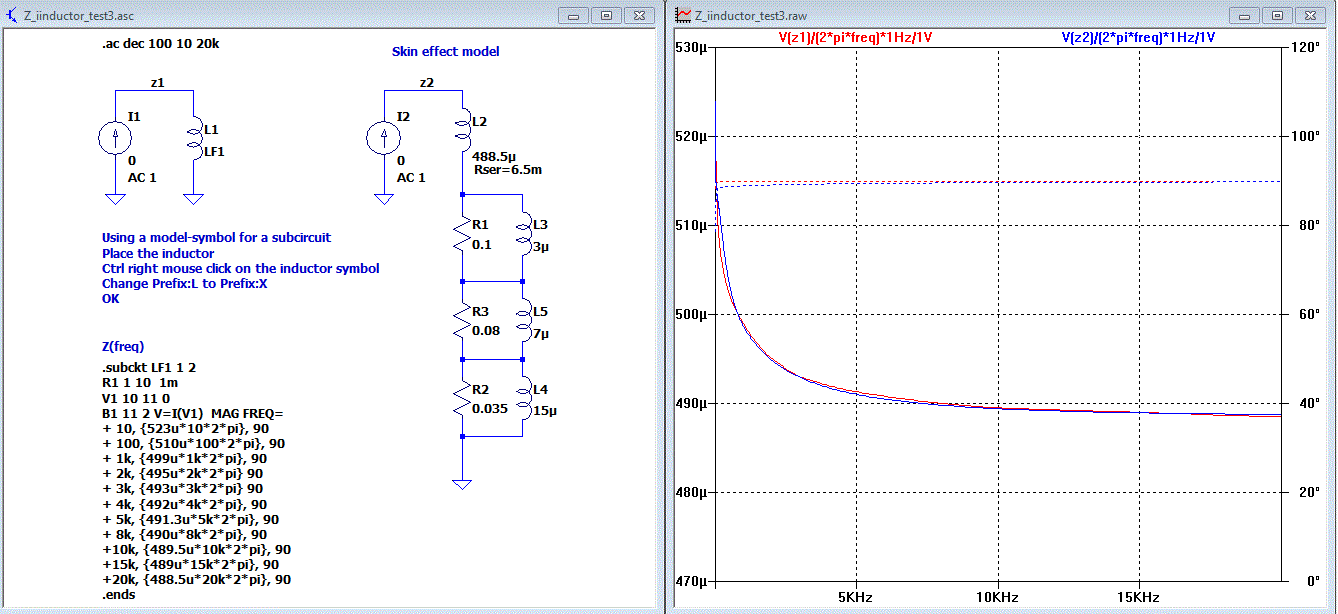
Task: Click the waveform window title icon
Action: coord(684,15)
